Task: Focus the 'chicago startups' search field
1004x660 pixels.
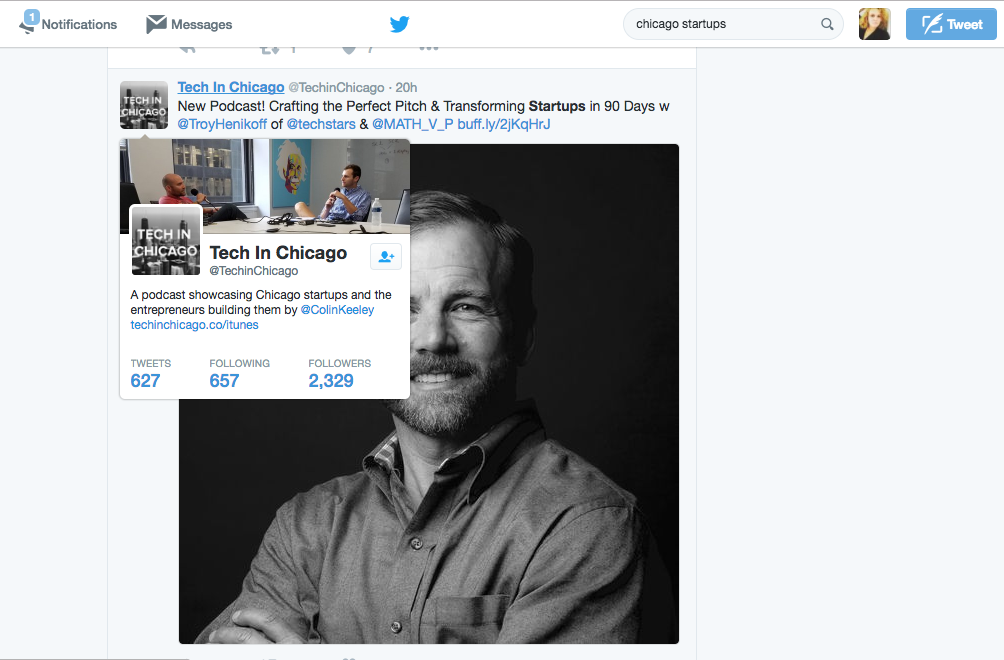Action: [x=733, y=24]
